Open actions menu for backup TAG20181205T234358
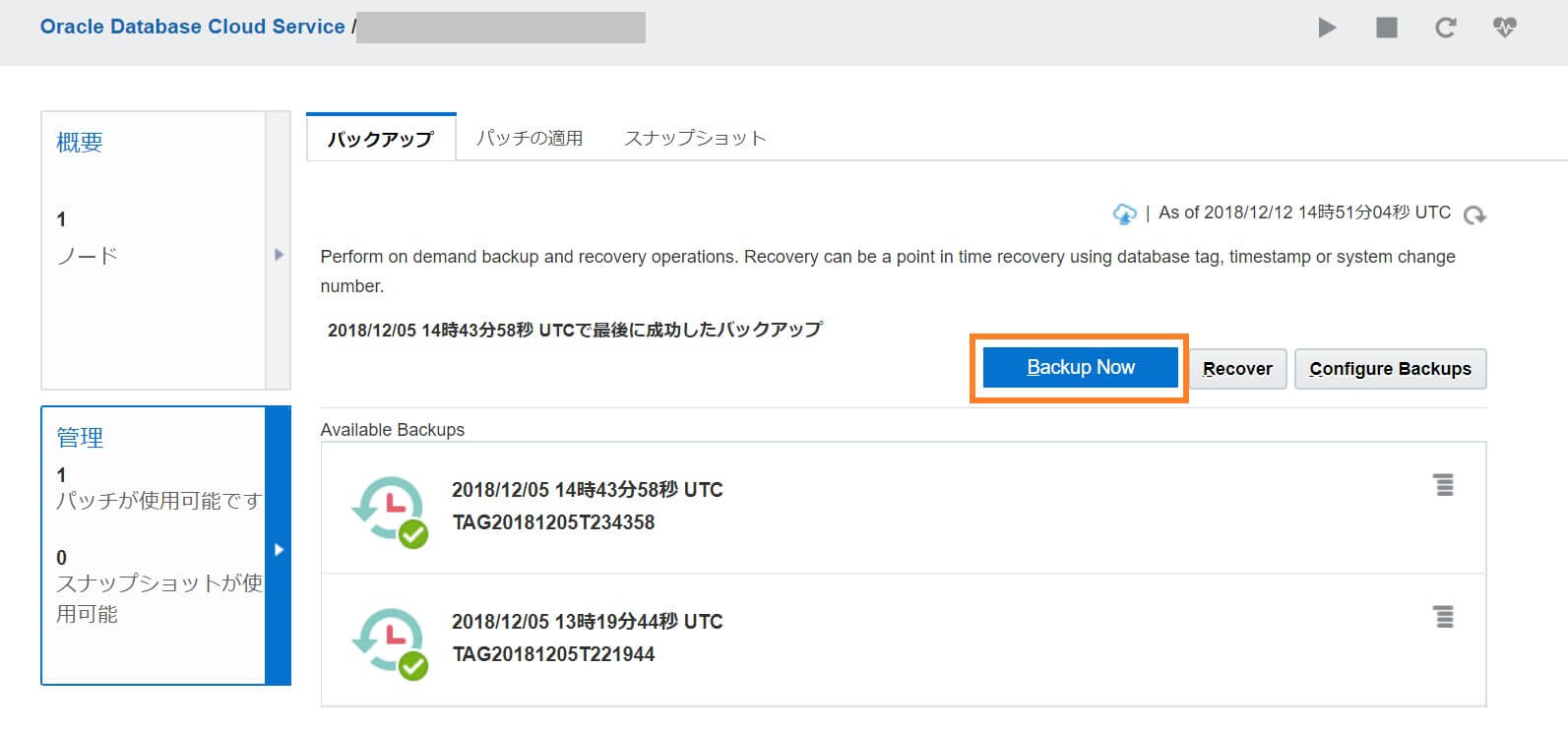 [x=1443, y=485]
